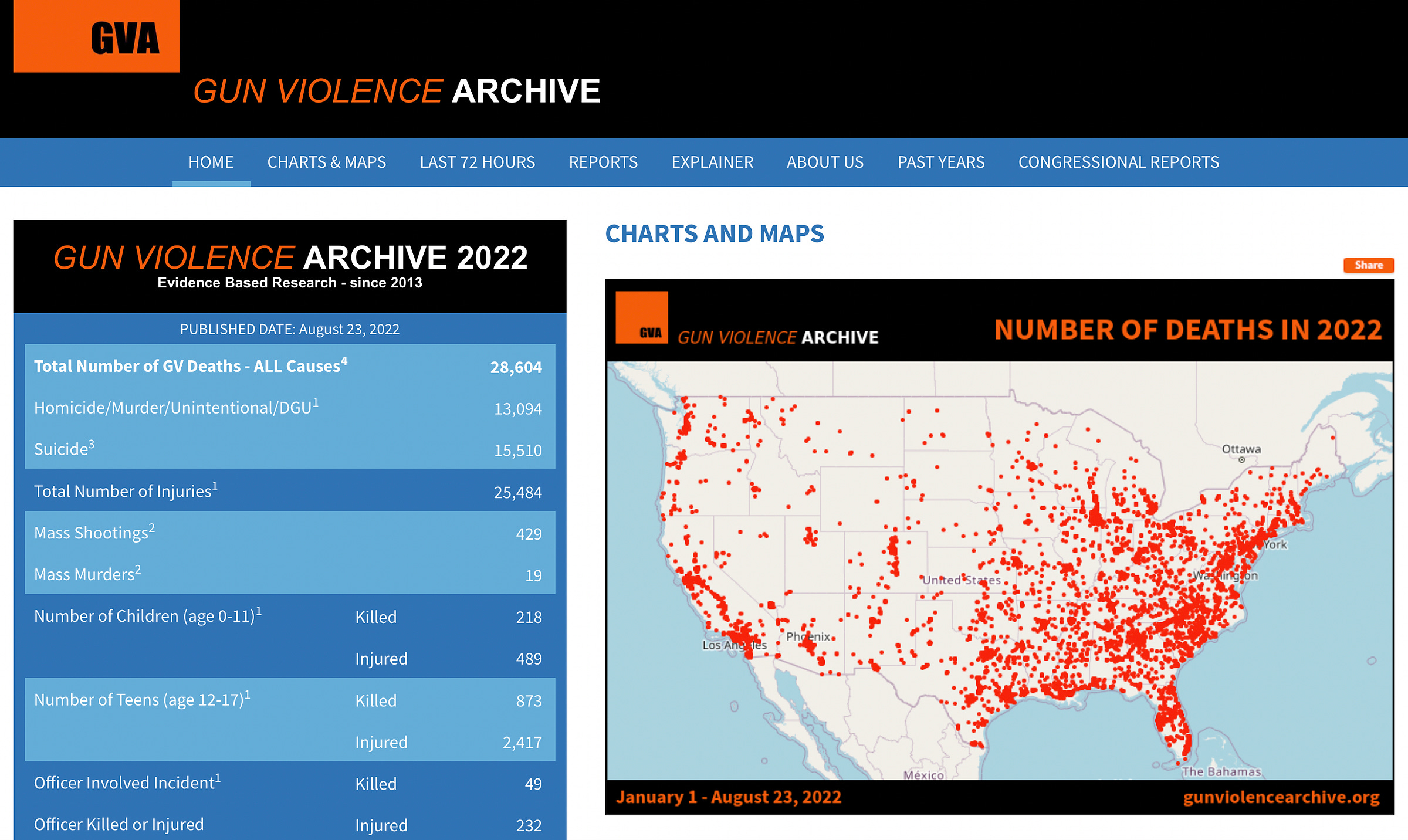Click the Suicide row label
The image size is (1408, 840).
(x=64, y=448)
